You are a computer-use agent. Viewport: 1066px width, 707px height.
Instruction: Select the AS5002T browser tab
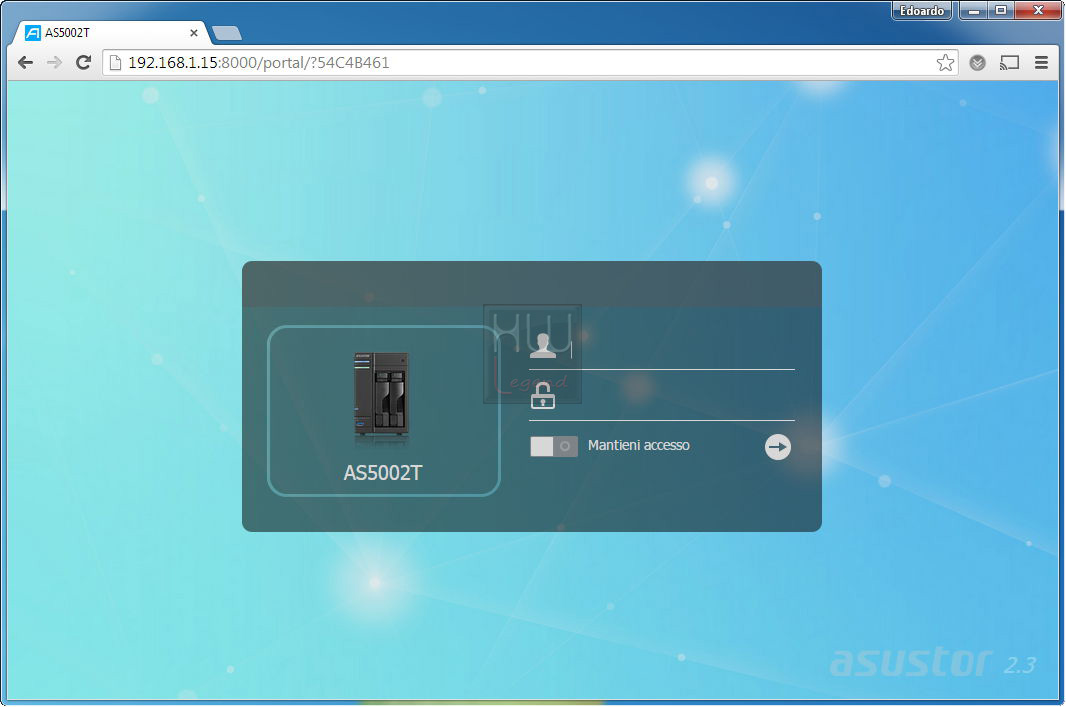pos(112,33)
